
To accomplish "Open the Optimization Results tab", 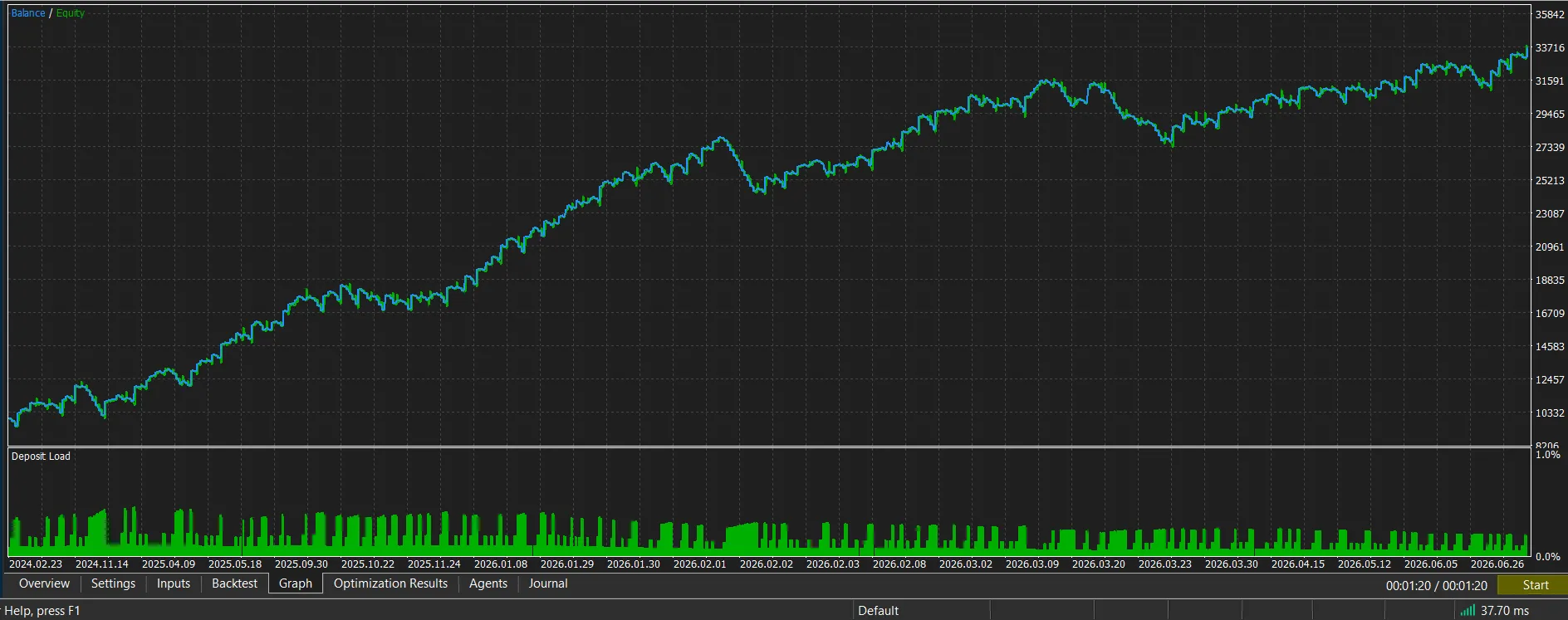I will click(390, 583).
